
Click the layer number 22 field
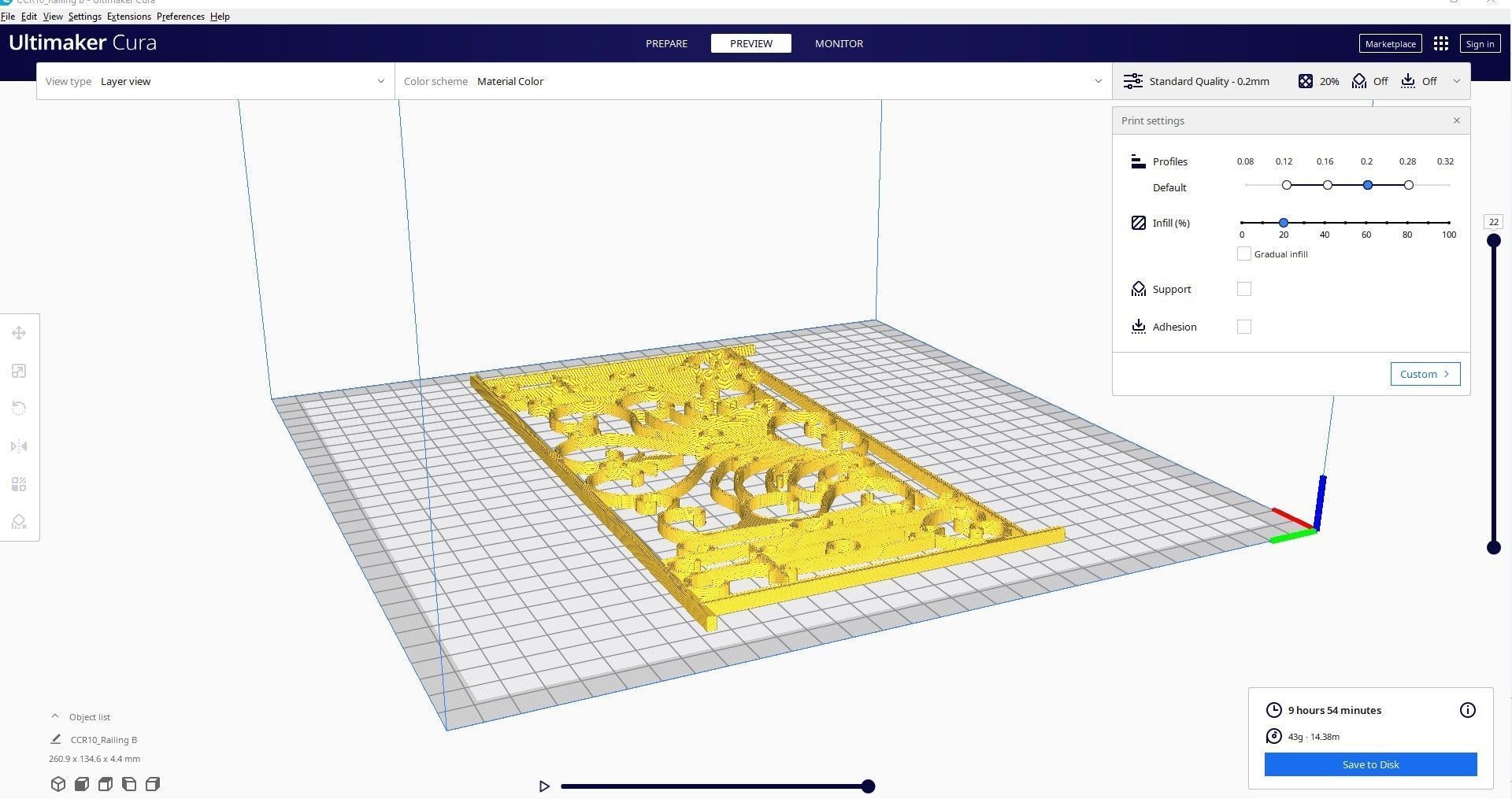point(1493,222)
